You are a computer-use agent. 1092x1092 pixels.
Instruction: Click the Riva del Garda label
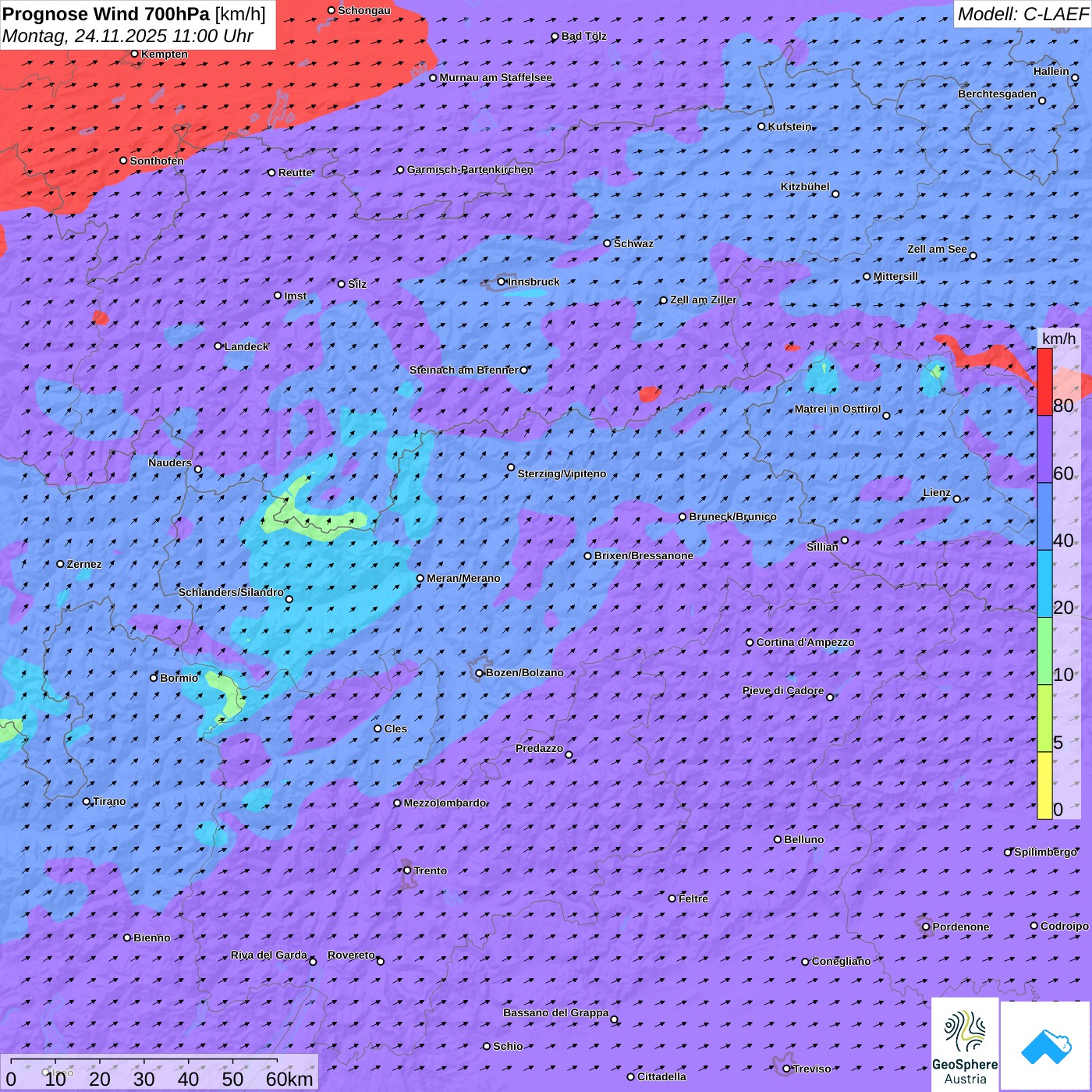click(x=269, y=955)
